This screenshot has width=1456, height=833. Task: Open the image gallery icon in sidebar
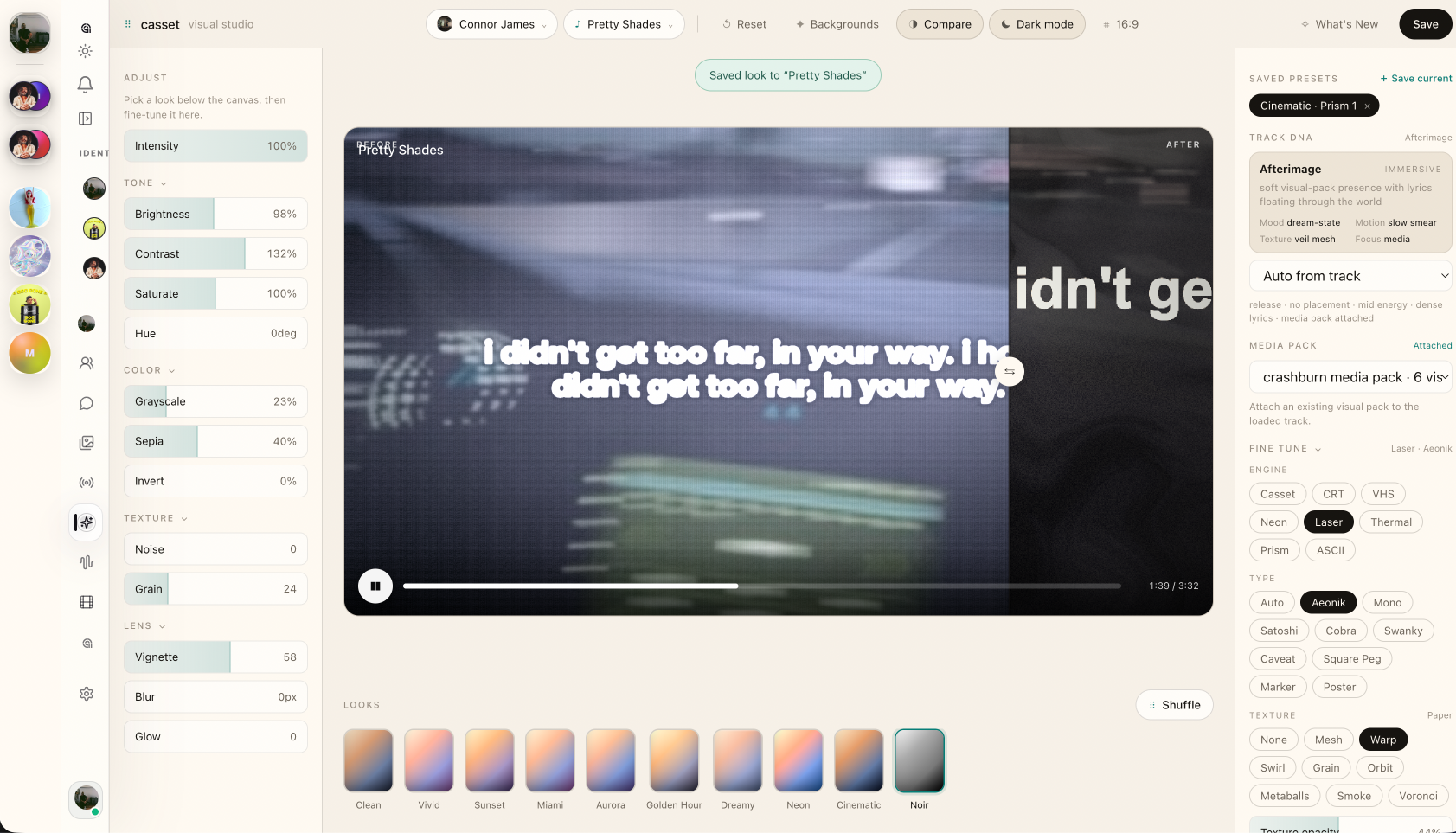(87, 443)
